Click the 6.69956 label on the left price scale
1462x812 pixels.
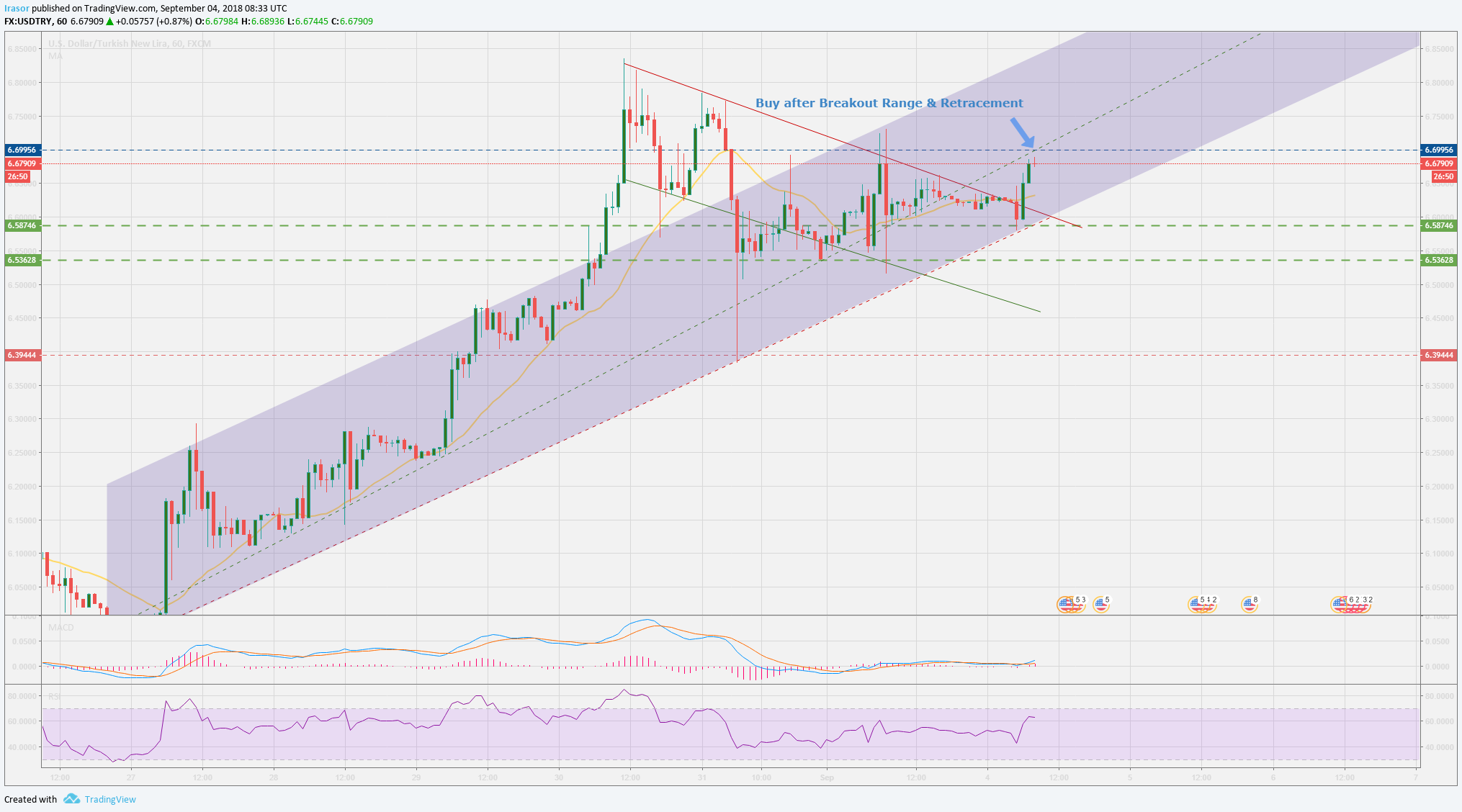22,150
